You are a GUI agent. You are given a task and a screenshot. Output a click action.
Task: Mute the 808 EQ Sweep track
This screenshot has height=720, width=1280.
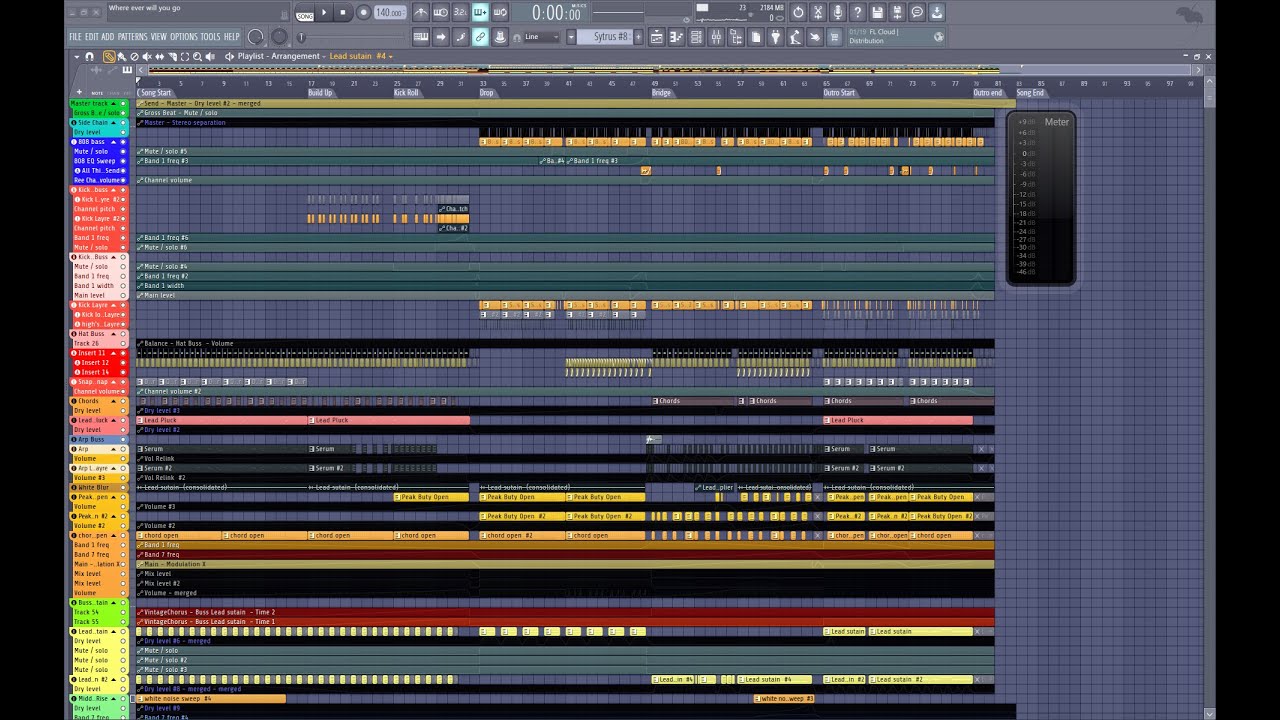[x=123, y=161]
